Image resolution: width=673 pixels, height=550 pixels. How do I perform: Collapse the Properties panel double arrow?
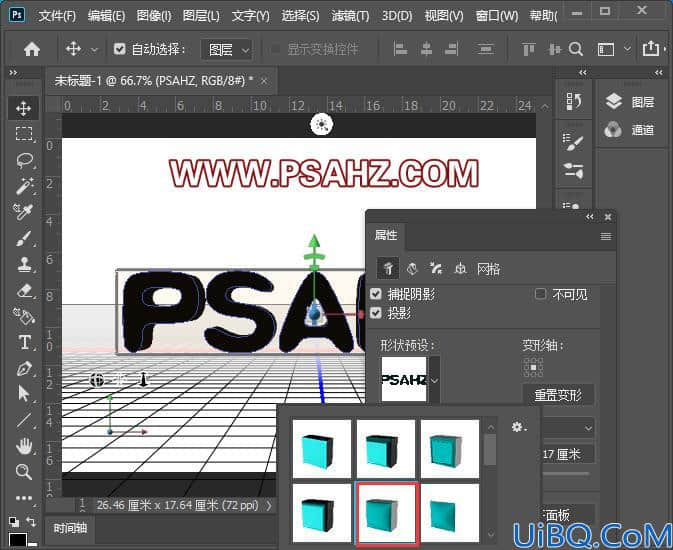point(590,217)
